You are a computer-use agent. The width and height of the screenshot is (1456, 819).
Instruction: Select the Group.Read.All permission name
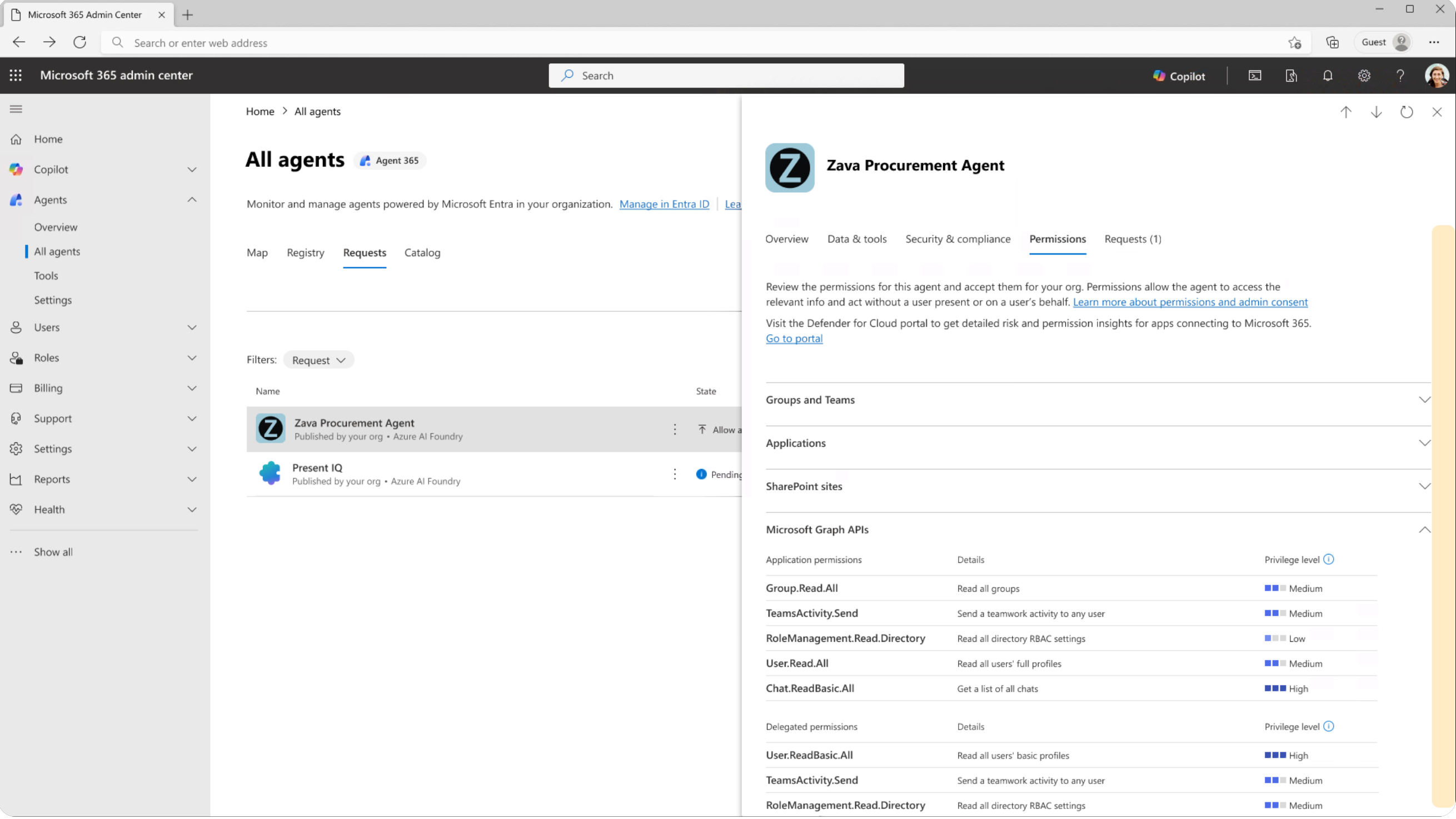click(x=801, y=588)
